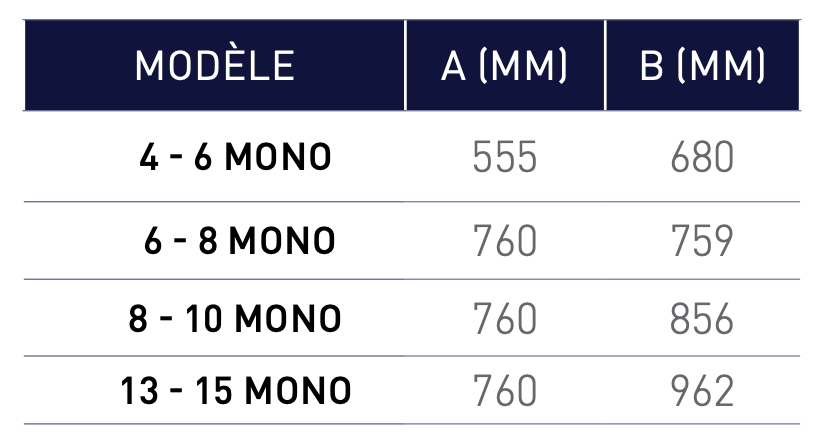This screenshot has height=440, width=838.
Task: Select the 856 value in column B
Action: click(x=702, y=319)
